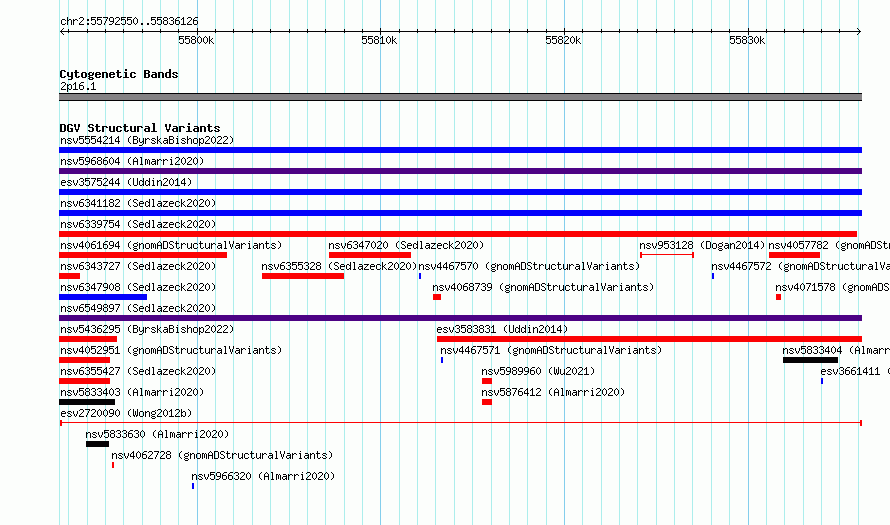
Task: Select nsv6343727 (Sedlazeck2020) label
Action: pyautogui.click(x=138, y=266)
